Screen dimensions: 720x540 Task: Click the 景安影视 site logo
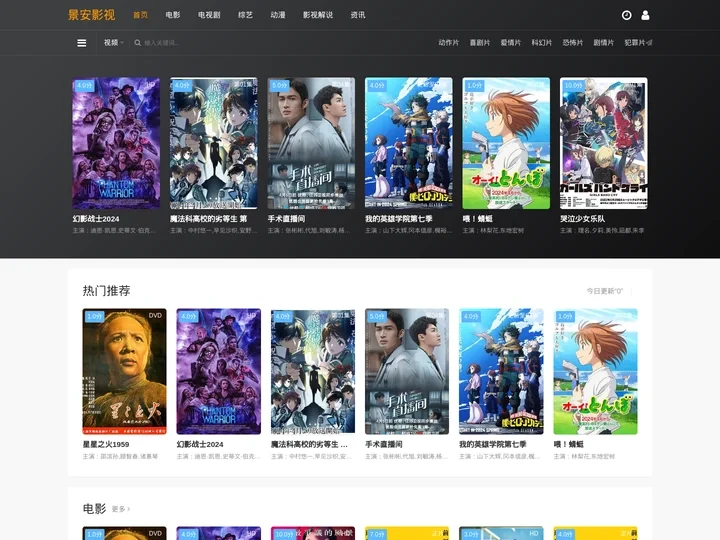(91, 15)
